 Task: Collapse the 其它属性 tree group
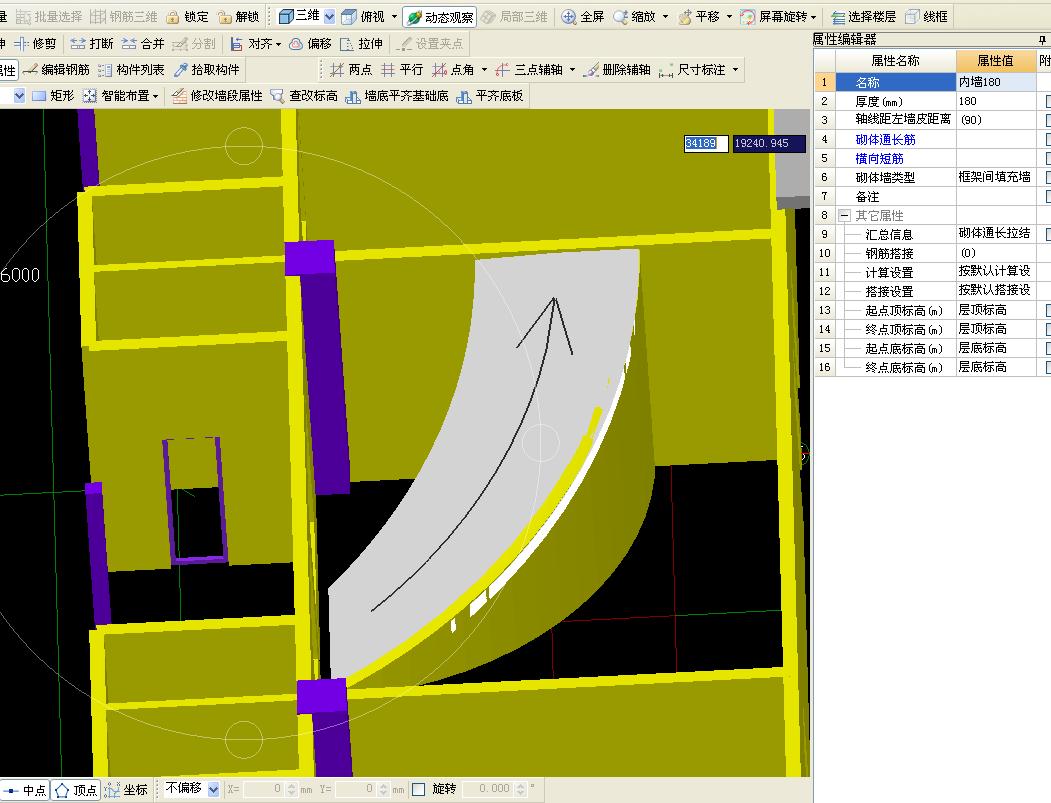[x=844, y=215]
